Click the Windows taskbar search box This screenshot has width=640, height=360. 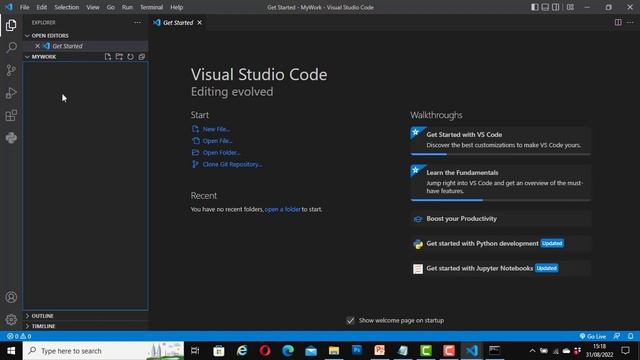[104, 351]
